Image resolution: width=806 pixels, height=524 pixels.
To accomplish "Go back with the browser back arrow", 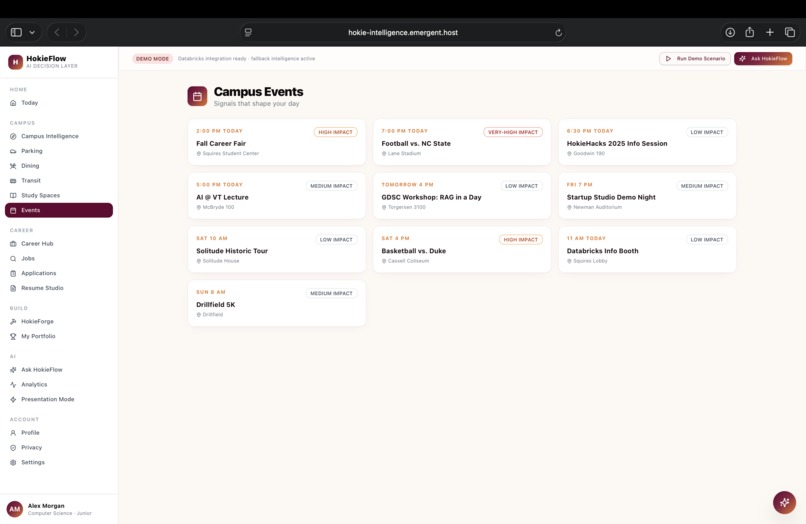I will (x=57, y=32).
